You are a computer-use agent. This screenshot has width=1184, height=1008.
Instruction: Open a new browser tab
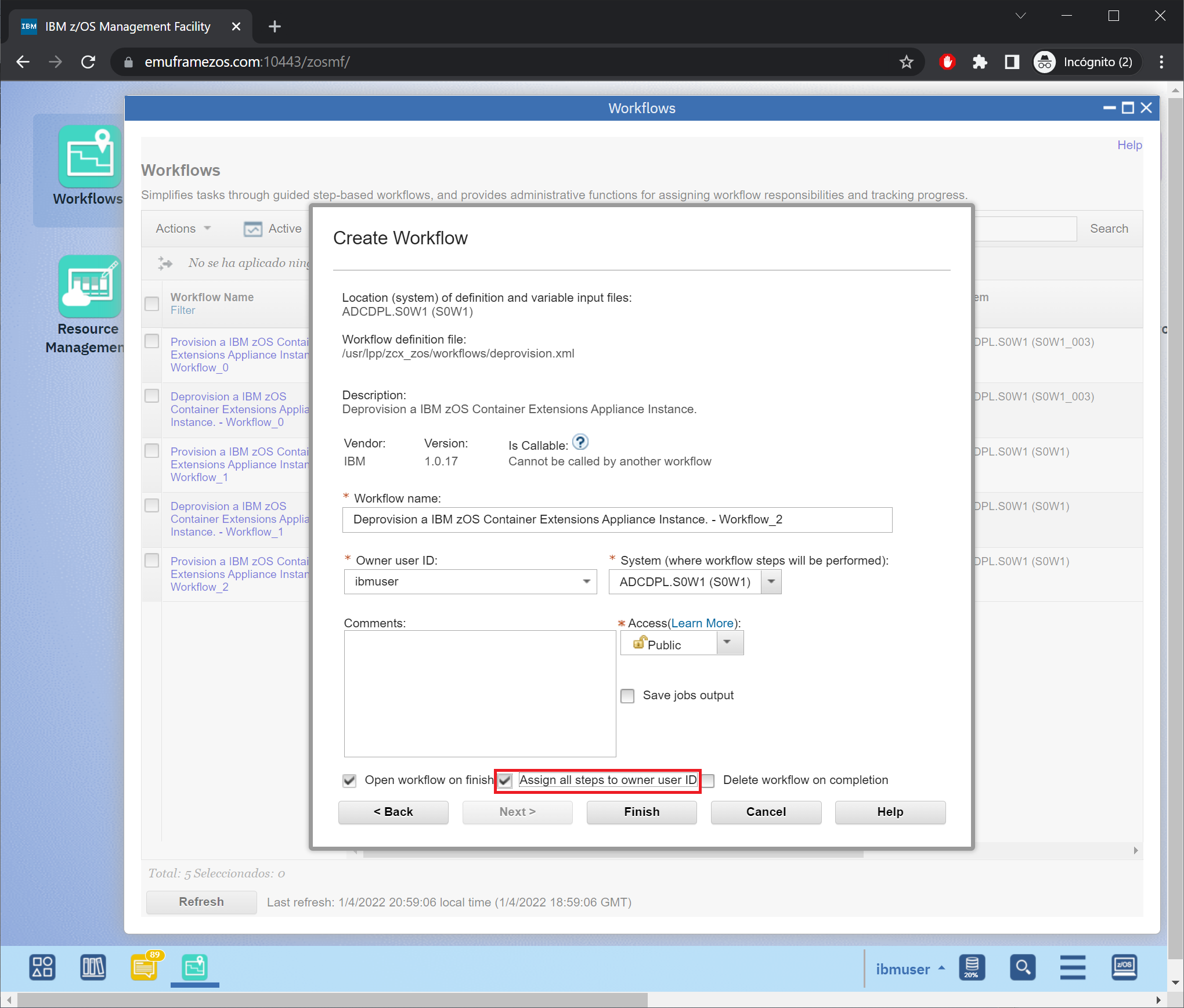click(x=275, y=26)
